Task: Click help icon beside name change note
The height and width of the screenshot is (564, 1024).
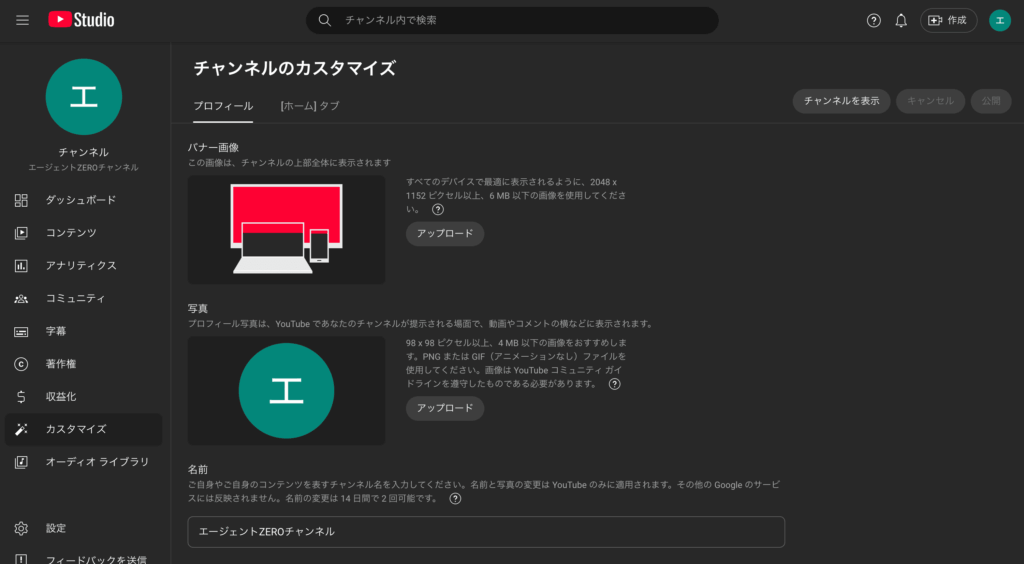Action: pos(455,499)
